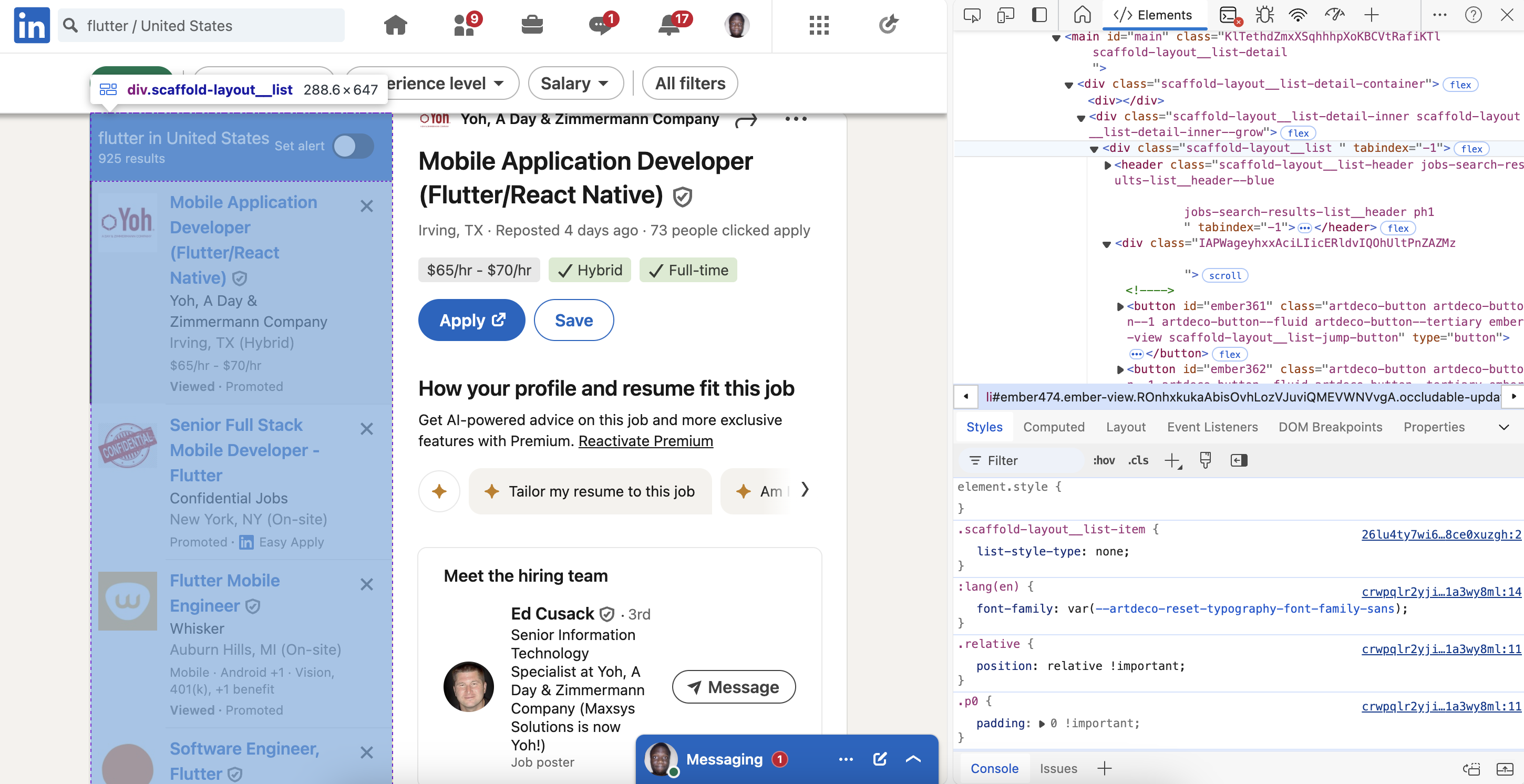Click the flutter / United States search field
The width and height of the screenshot is (1524, 784).
point(201,25)
